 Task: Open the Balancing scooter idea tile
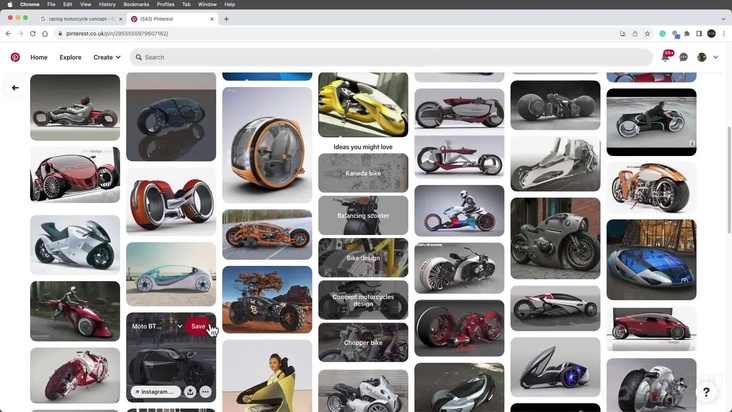363,216
